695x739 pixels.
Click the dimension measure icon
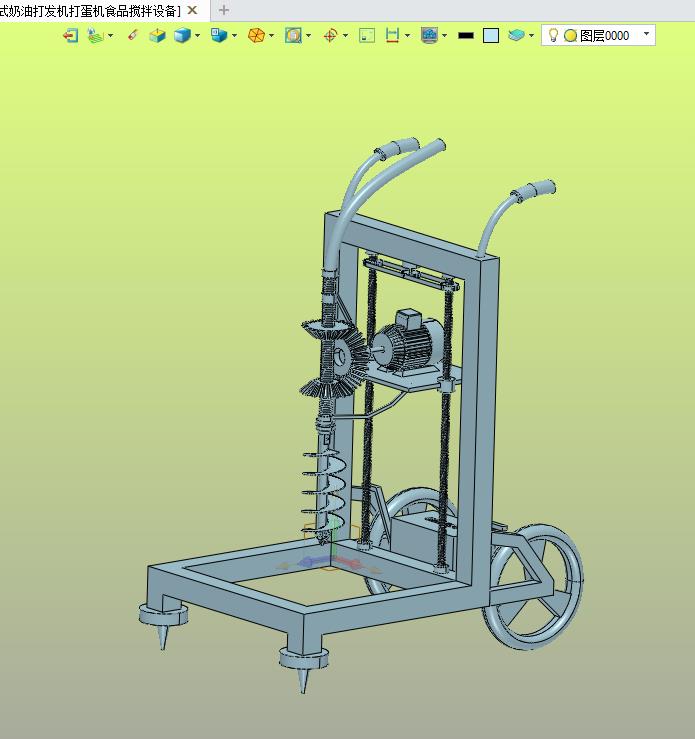pyautogui.click(x=392, y=35)
